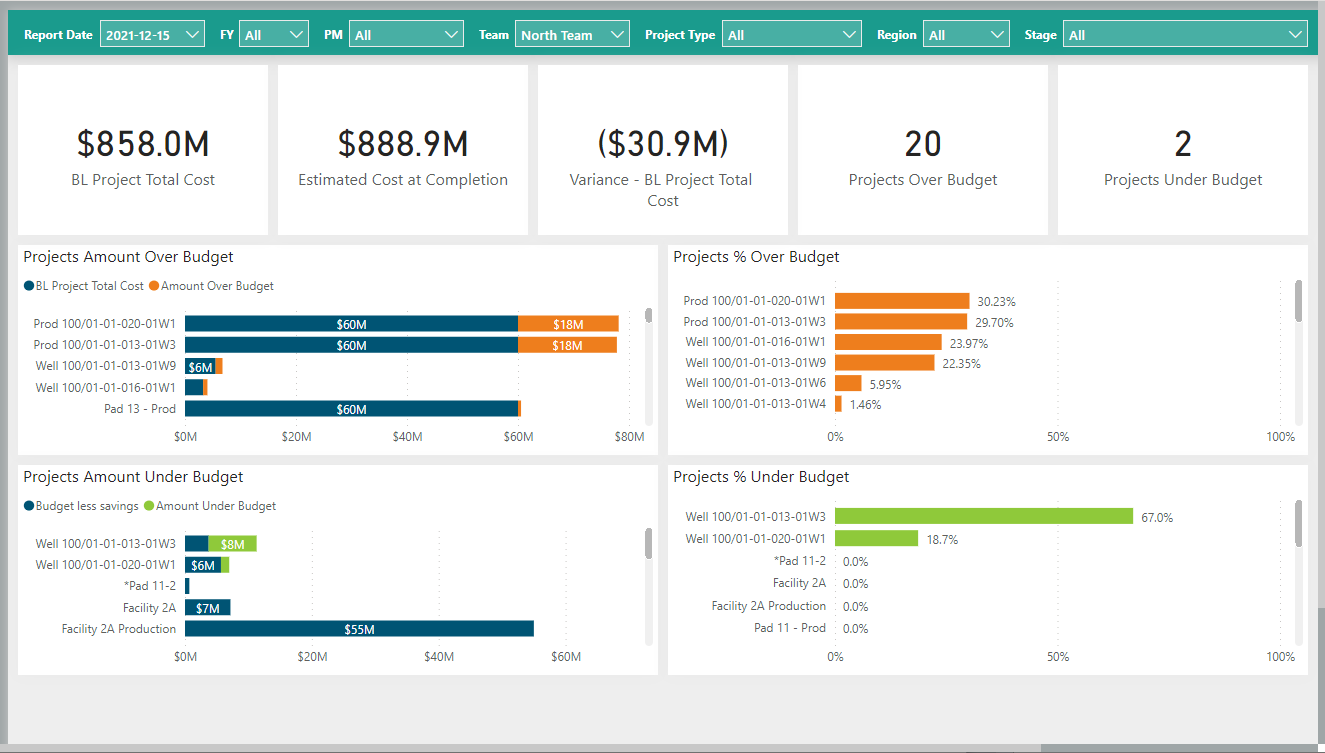Open the PM filter dropdown

pyautogui.click(x=405, y=35)
